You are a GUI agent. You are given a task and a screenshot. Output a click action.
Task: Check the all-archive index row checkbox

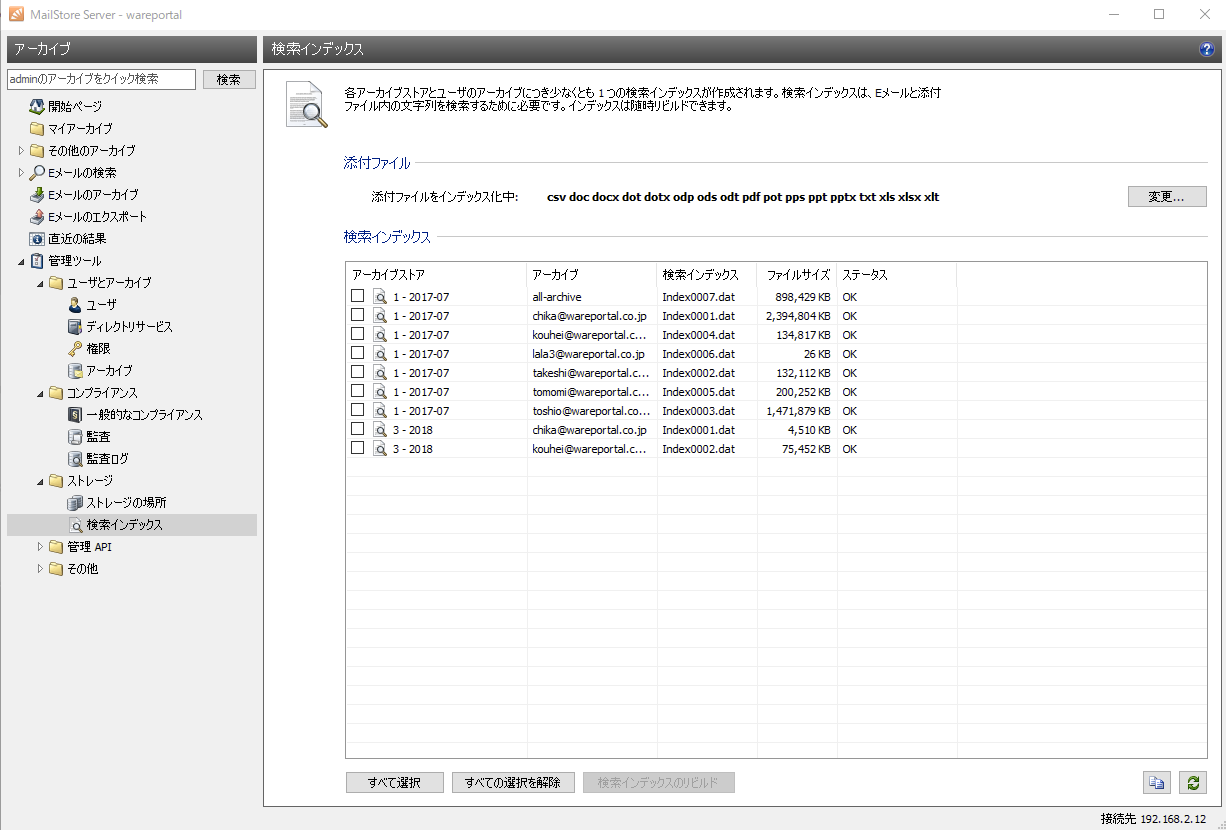(x=357, y=297)
